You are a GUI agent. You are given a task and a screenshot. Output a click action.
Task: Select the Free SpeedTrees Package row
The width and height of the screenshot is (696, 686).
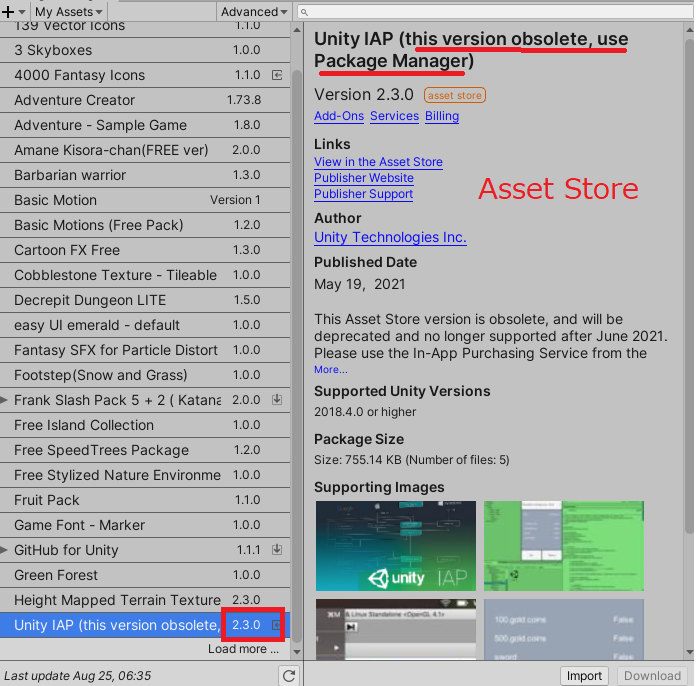point(145,450)
